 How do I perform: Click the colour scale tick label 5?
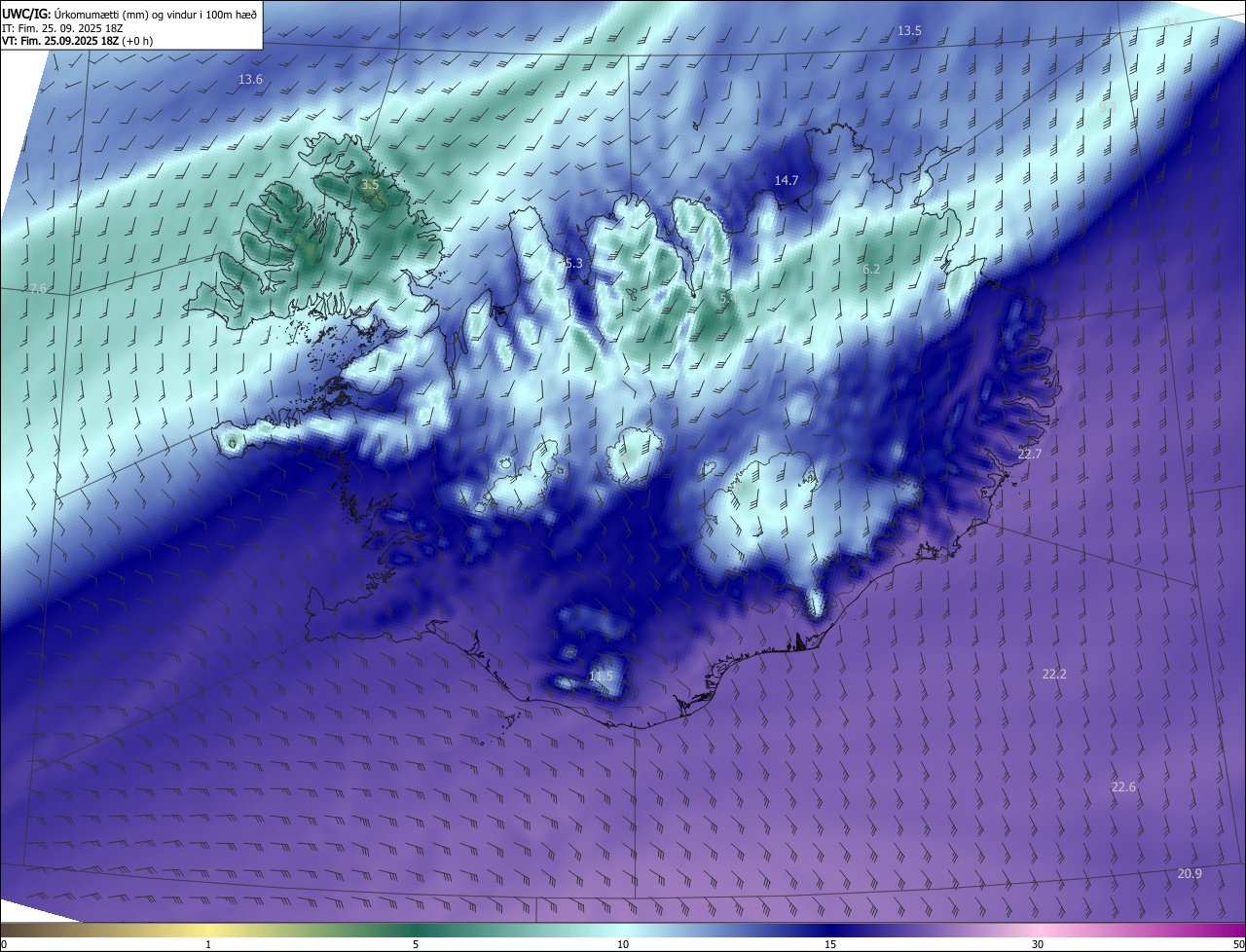(x=416, y=944)
